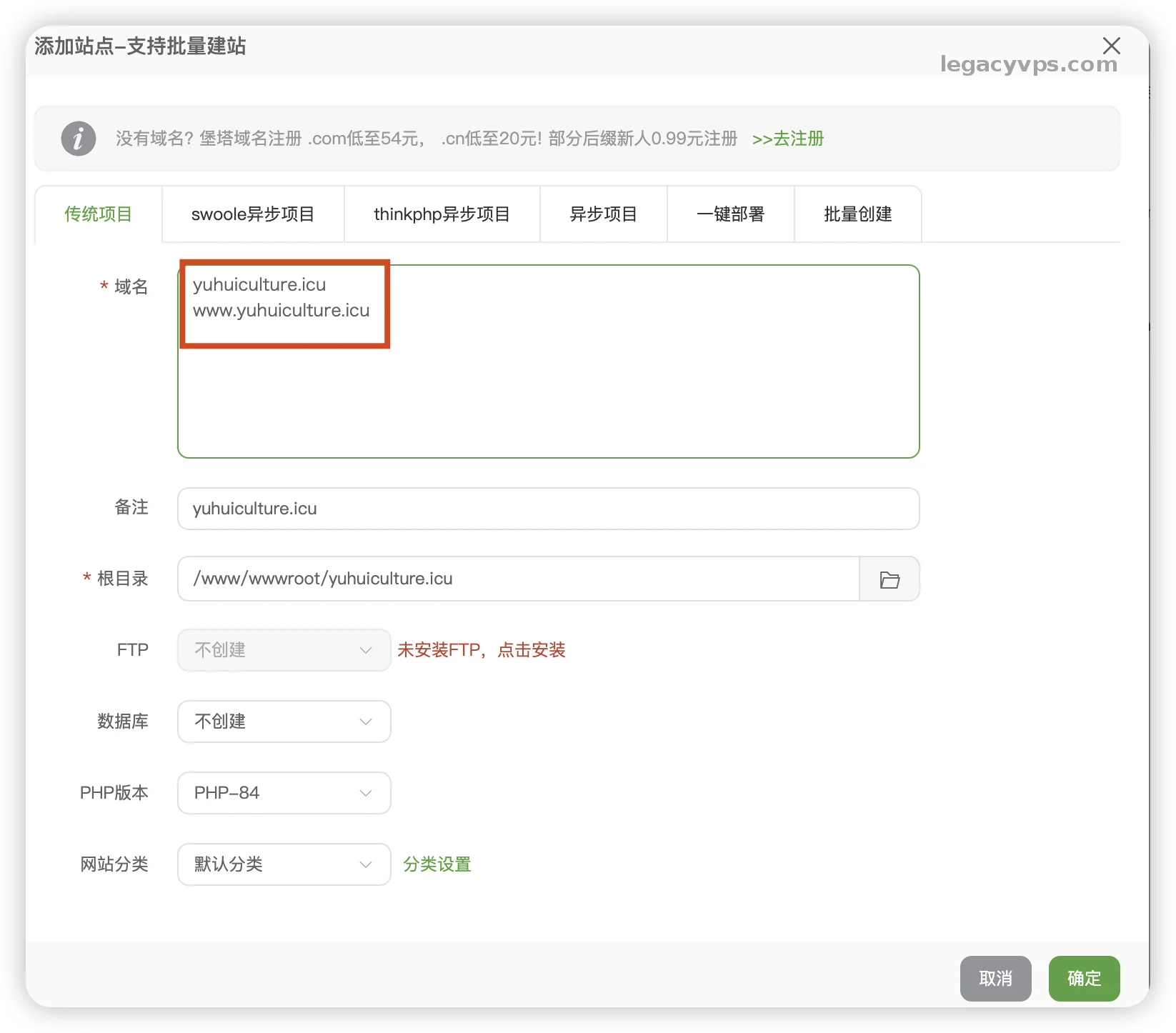
Task: Click the >>去注册 domain registration link
Action: point(787,139)
